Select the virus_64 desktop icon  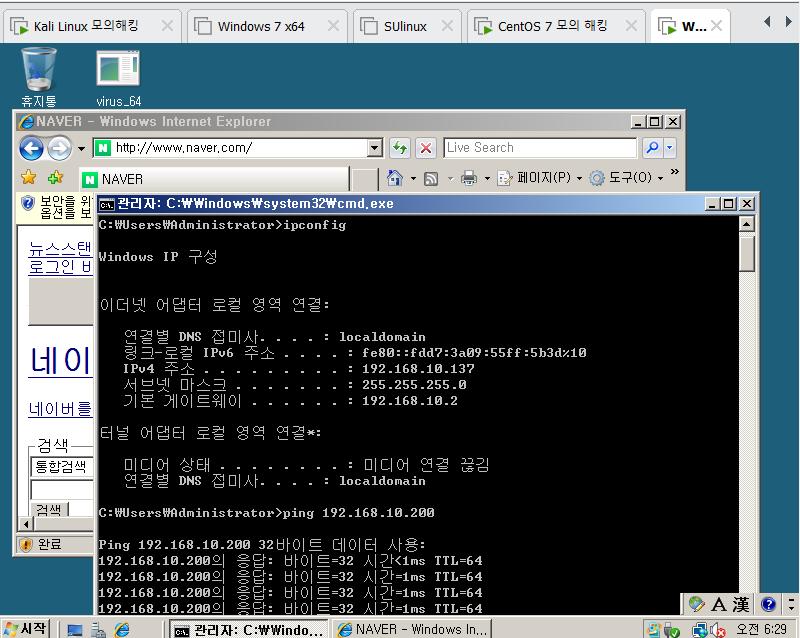tap(118, 78)
